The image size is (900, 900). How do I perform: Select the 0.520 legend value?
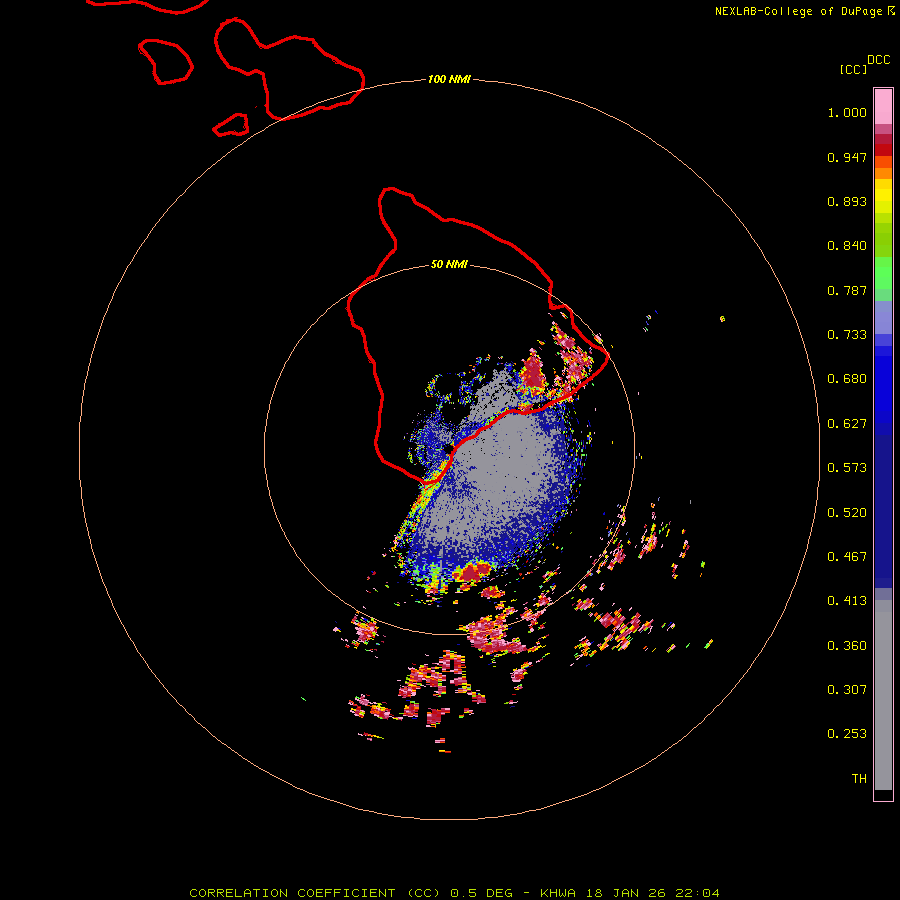tap(847, 513)
